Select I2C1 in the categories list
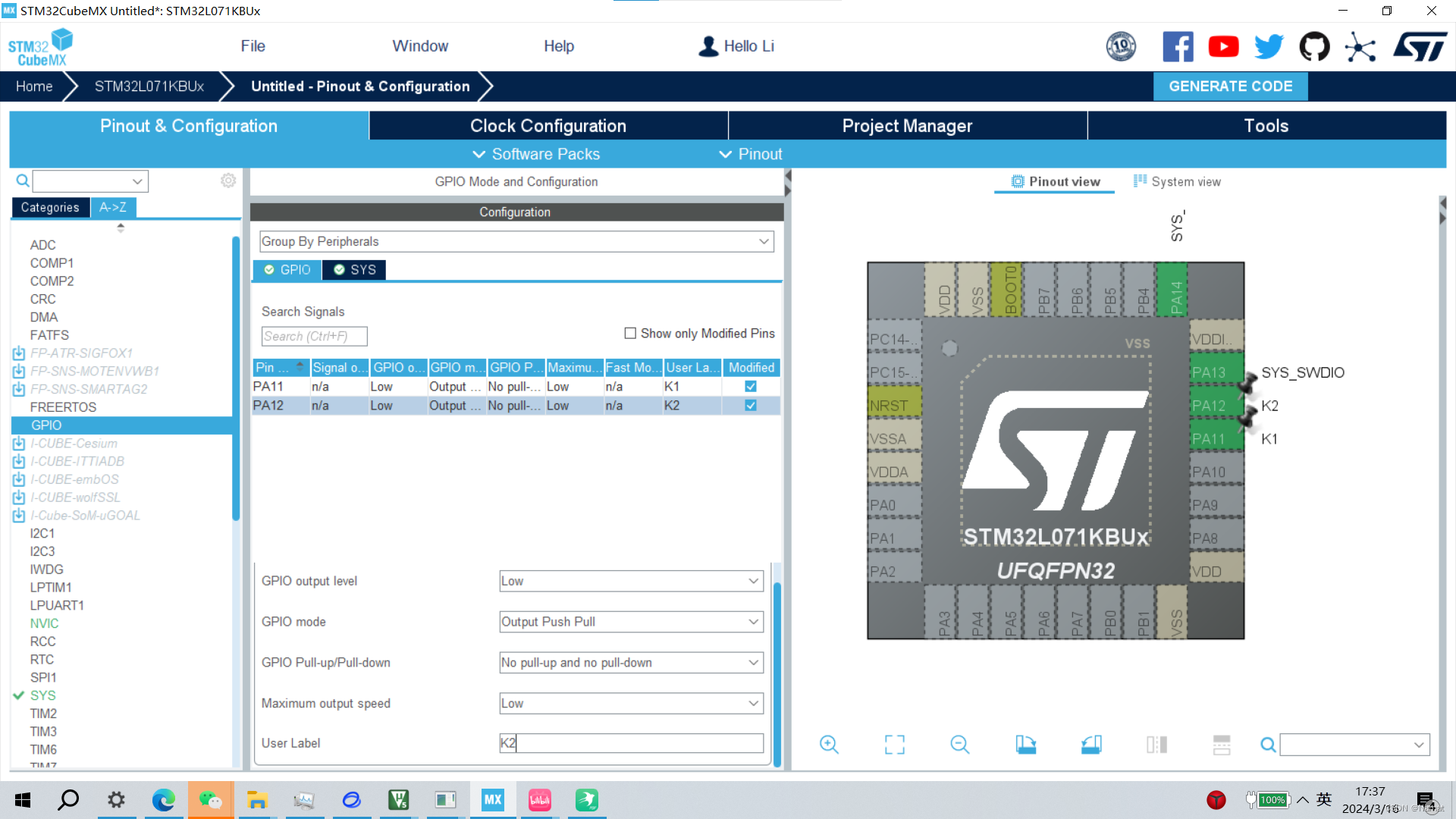This screenshot has width=1456, height=819. click(42, 534)
